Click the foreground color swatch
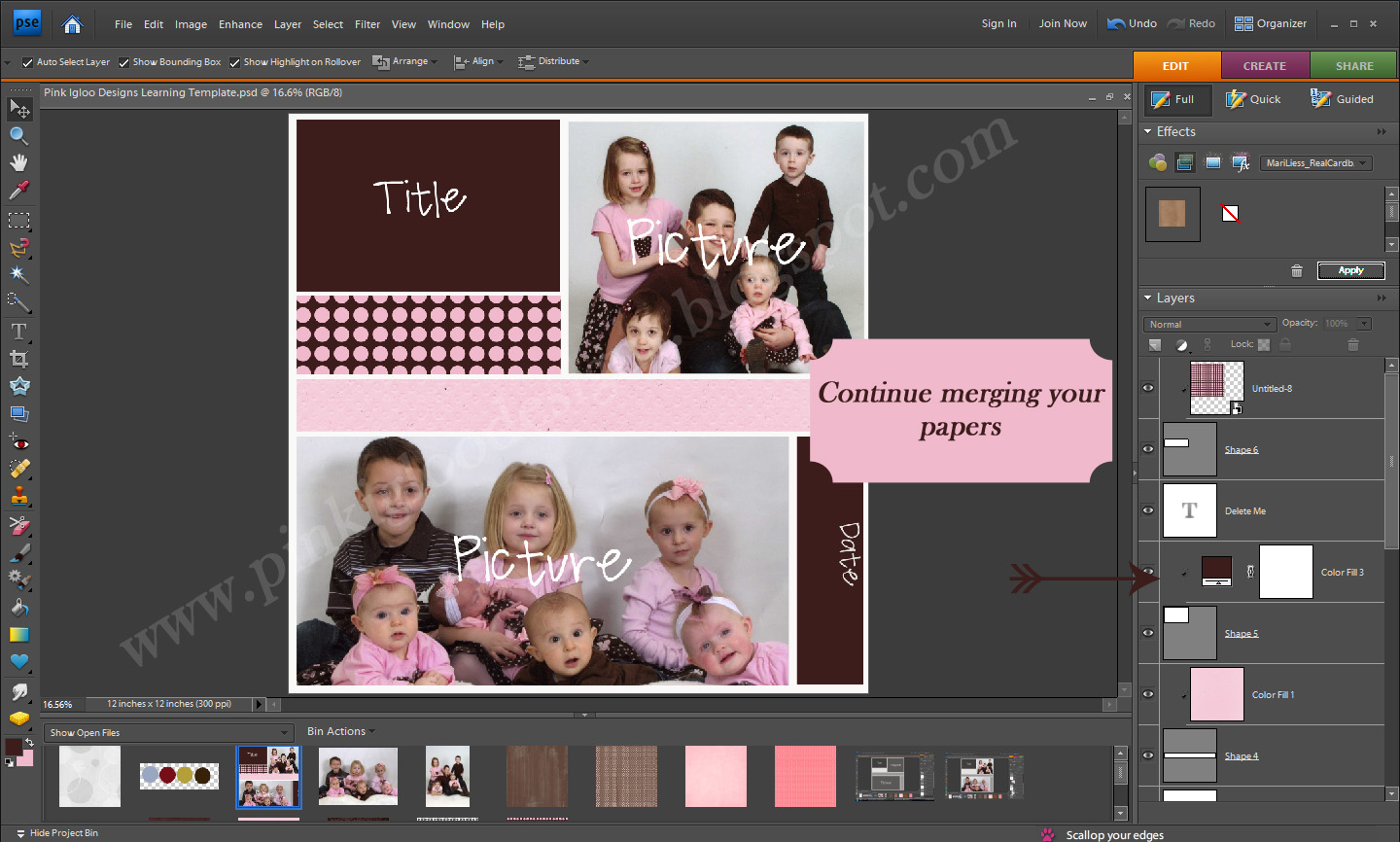Image resolution: width=1400 pixels, height=842 pixels. (14, 747)
